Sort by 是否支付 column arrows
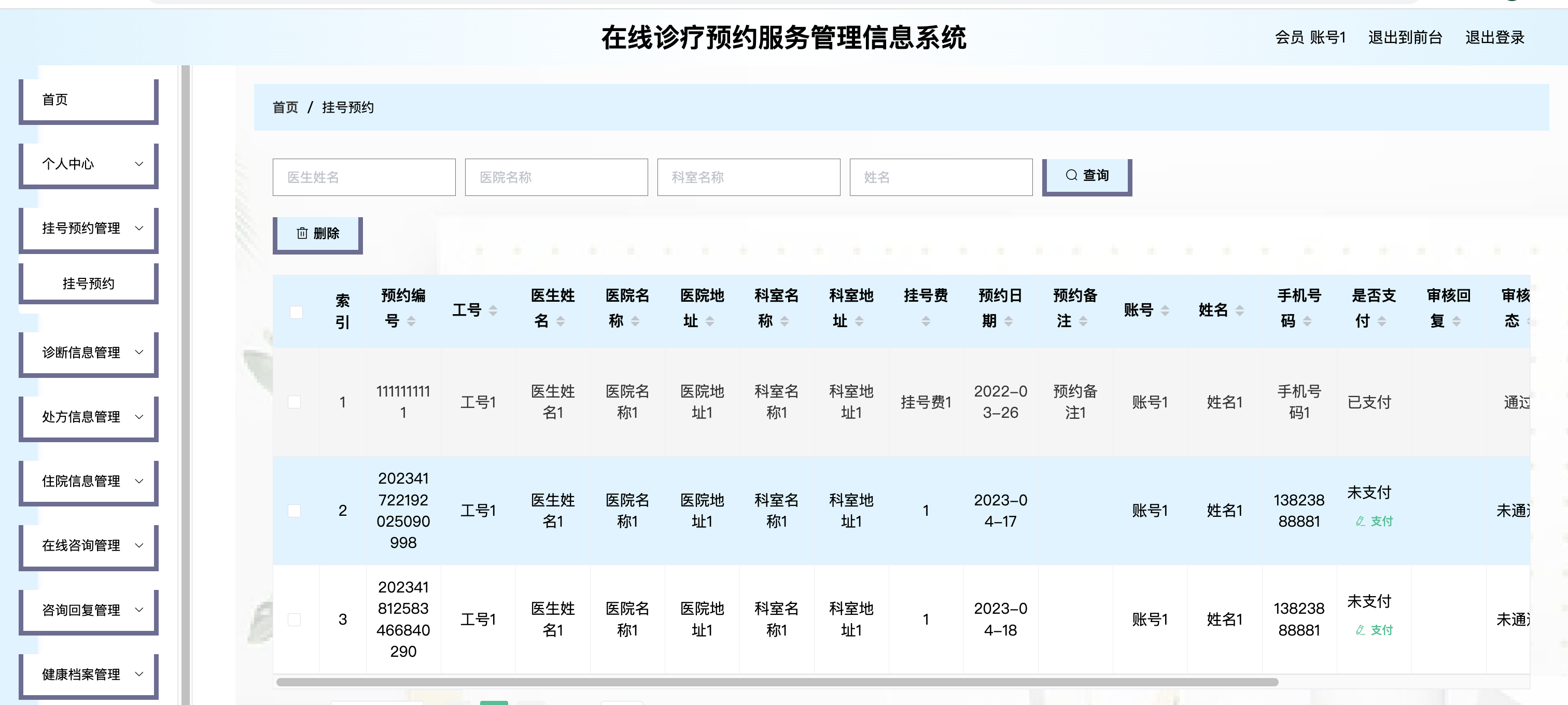Screen dimensions: 1568x705 click(1382, 321)
